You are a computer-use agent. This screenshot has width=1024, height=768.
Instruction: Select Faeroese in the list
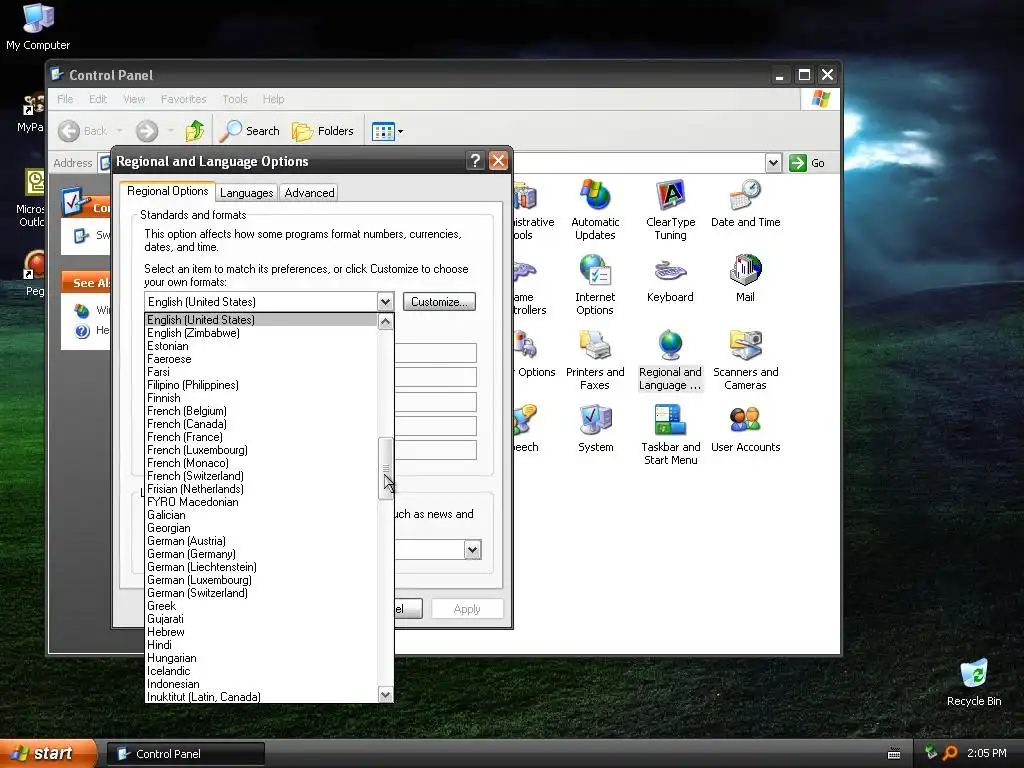(x=261, y=359)
